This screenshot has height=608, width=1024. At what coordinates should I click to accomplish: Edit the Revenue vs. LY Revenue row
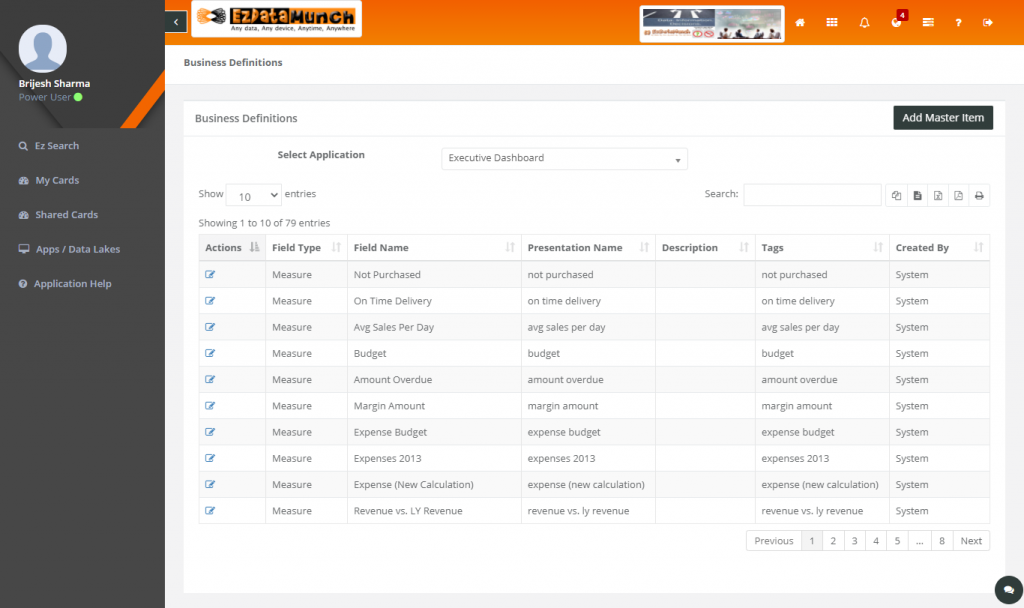210,510
